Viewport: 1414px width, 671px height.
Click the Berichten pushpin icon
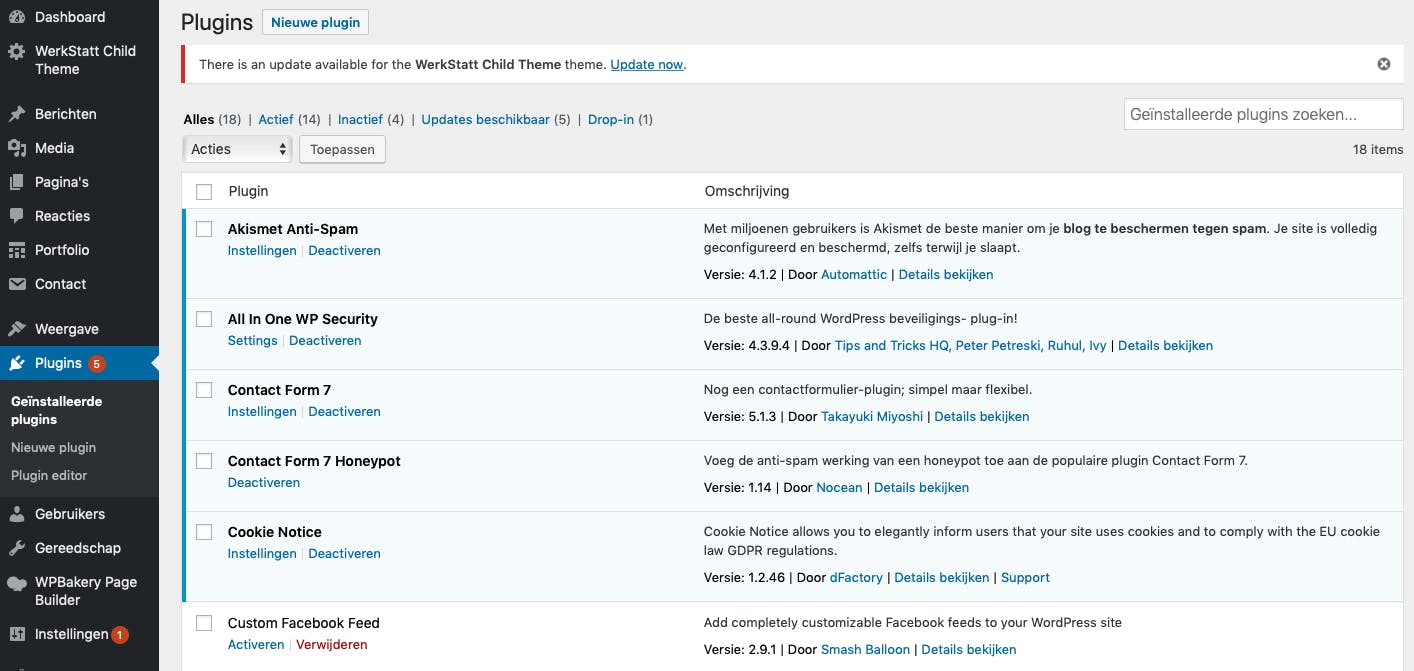pyautogui.click(x=17, y=114)
